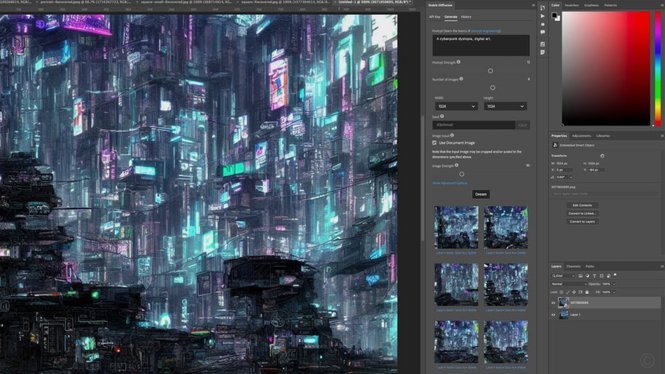Select the top-left generated thumbnail

[x=456, y=227]
